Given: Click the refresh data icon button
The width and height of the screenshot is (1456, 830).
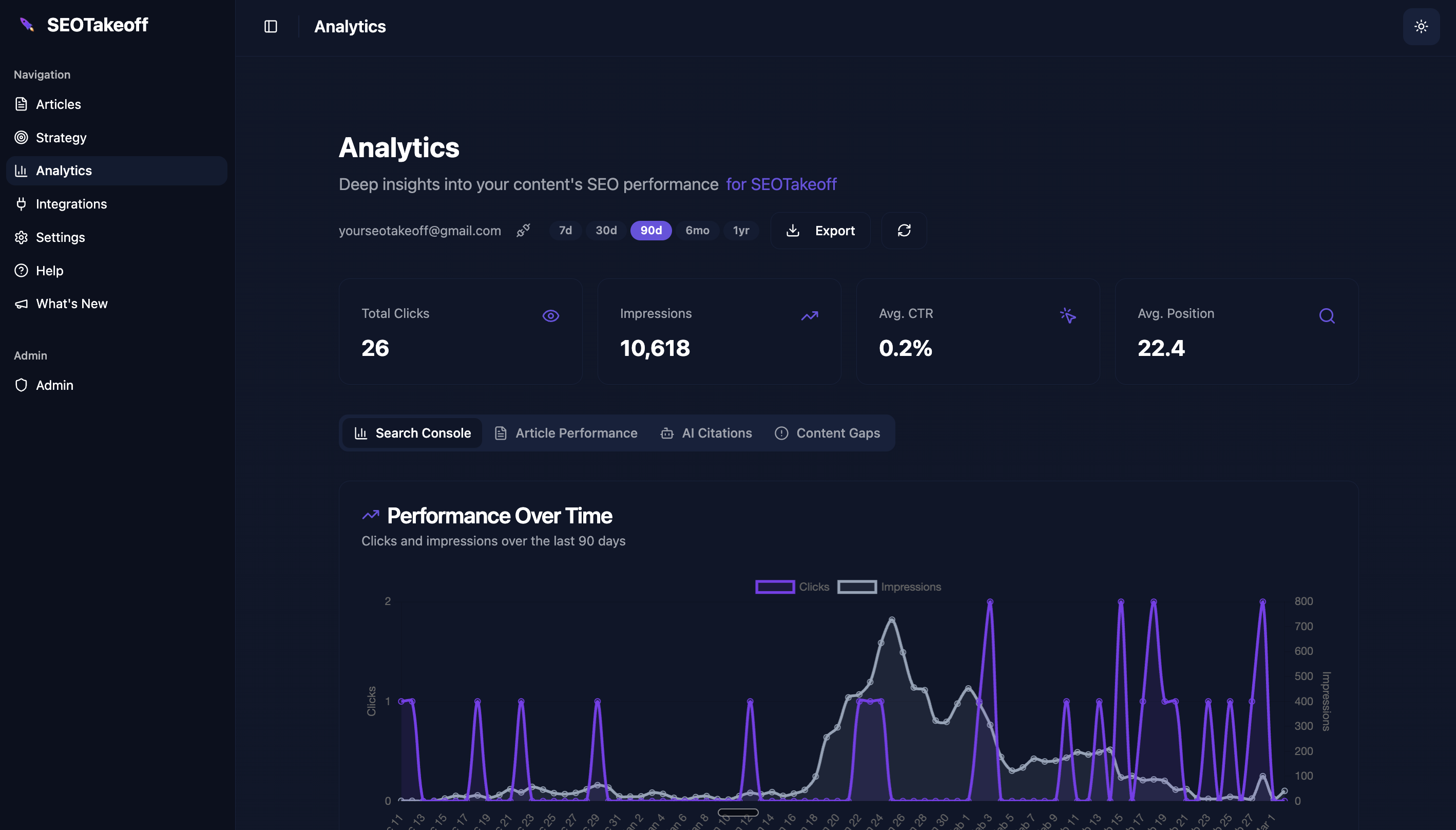Looking at the screenshot, I should 904,230.
